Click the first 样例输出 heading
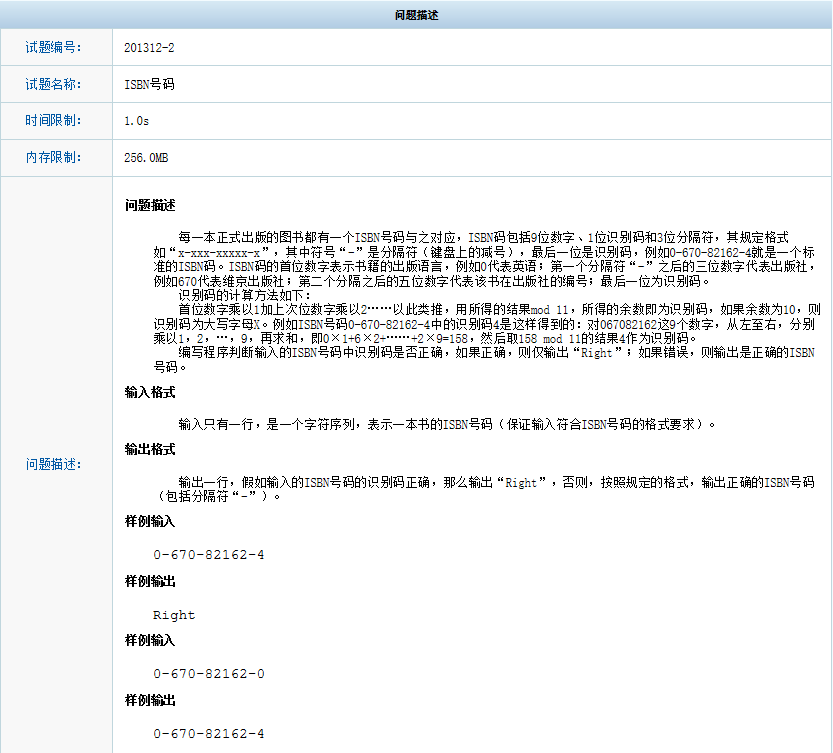The height and width of the screenshot is (753, 833). [x=150, y=581]
